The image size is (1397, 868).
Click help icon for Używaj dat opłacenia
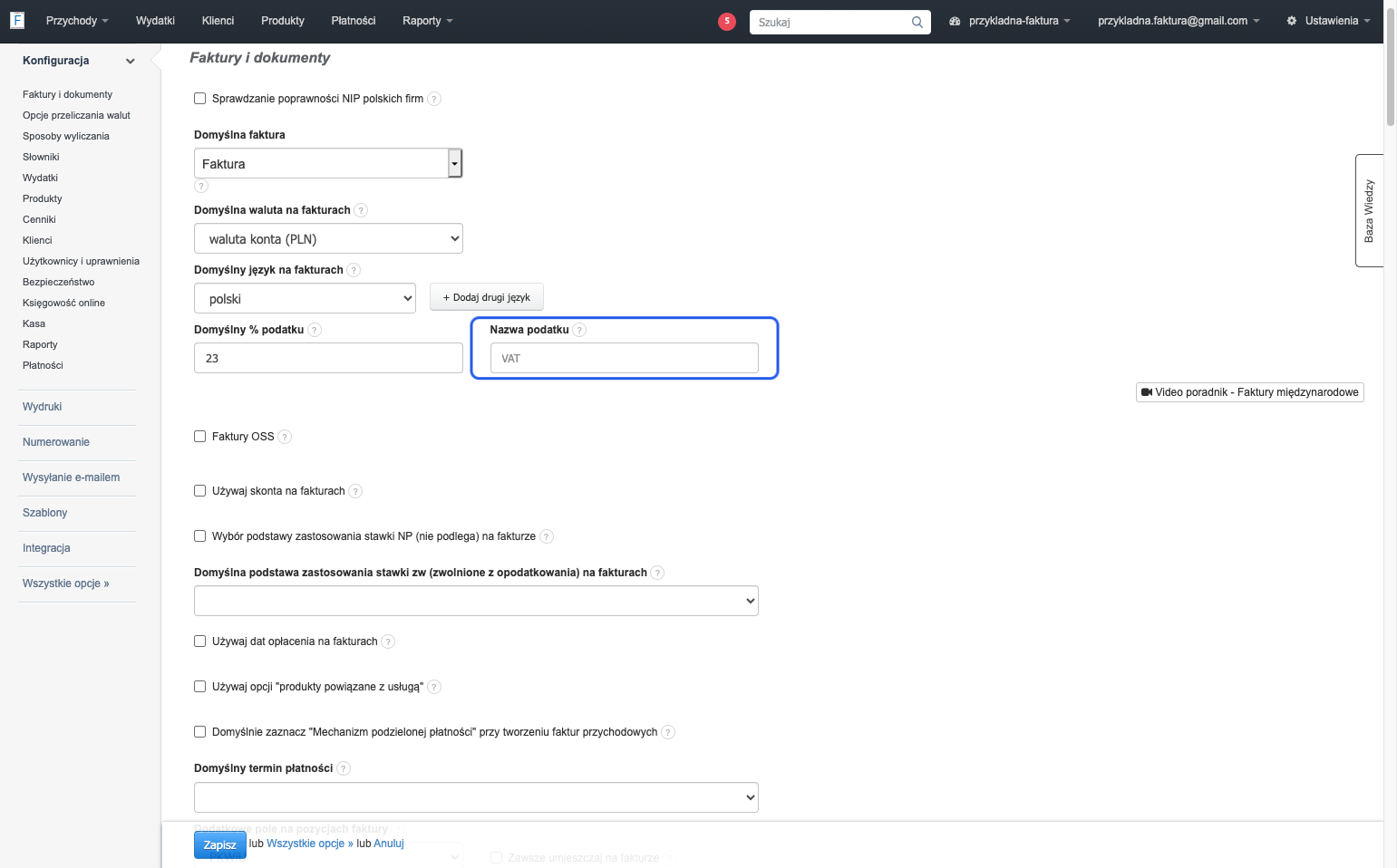click(388, 641)
